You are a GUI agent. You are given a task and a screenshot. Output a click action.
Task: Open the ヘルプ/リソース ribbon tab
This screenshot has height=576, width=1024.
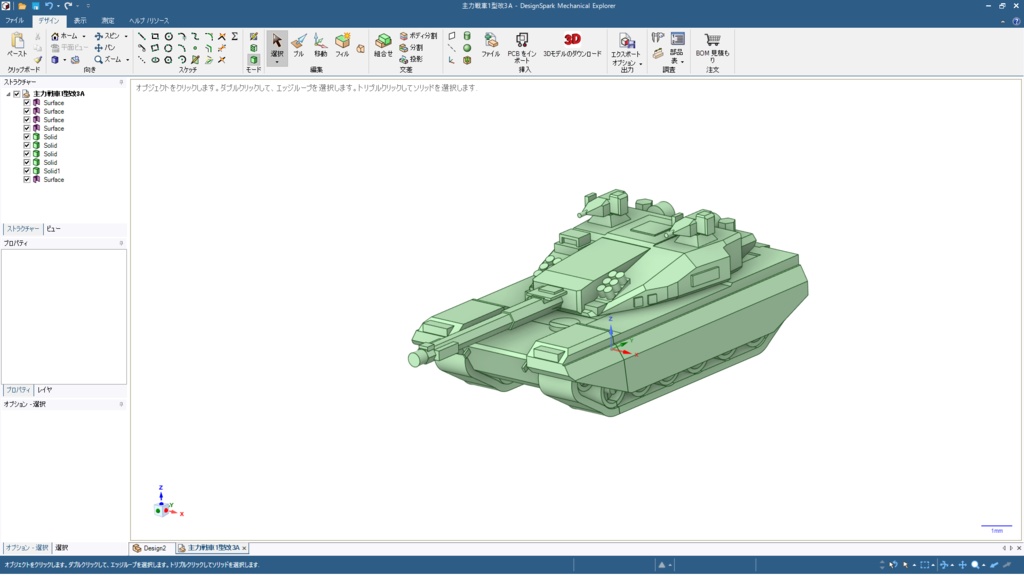point(149,21)
